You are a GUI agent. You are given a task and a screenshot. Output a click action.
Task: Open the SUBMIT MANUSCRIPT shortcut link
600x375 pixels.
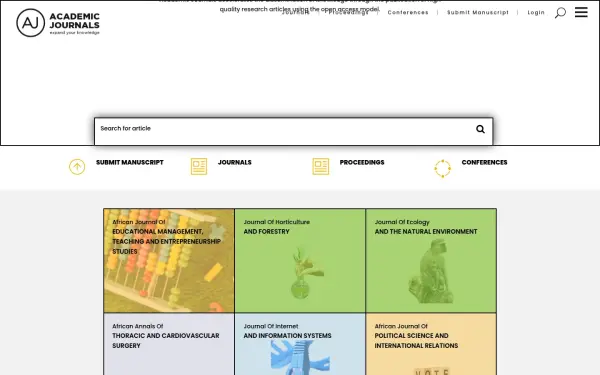point(130,162)
